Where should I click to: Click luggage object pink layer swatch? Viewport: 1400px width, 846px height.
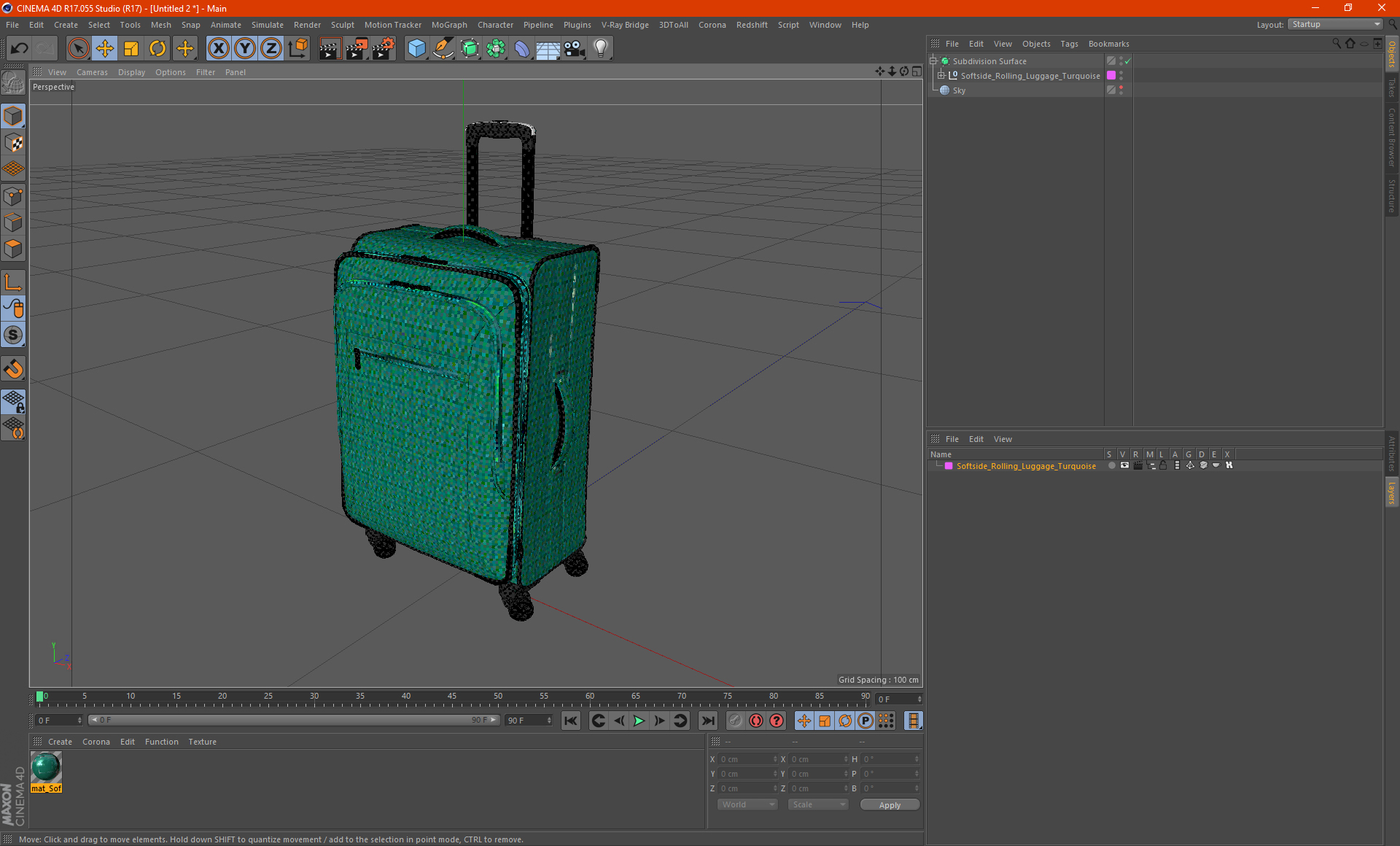[x=1111, y=76]
